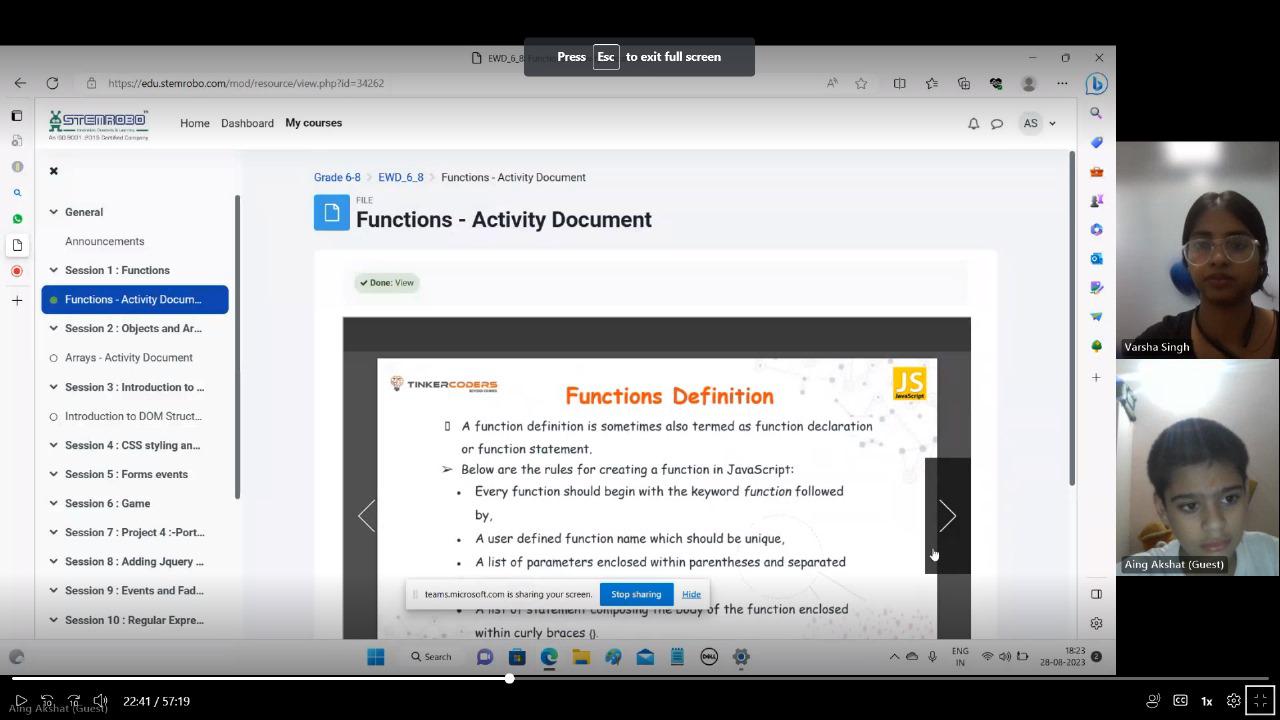This screenshot has width=1280, height=720.
Task: Mute the video player volume
Action: pos(101,701)
